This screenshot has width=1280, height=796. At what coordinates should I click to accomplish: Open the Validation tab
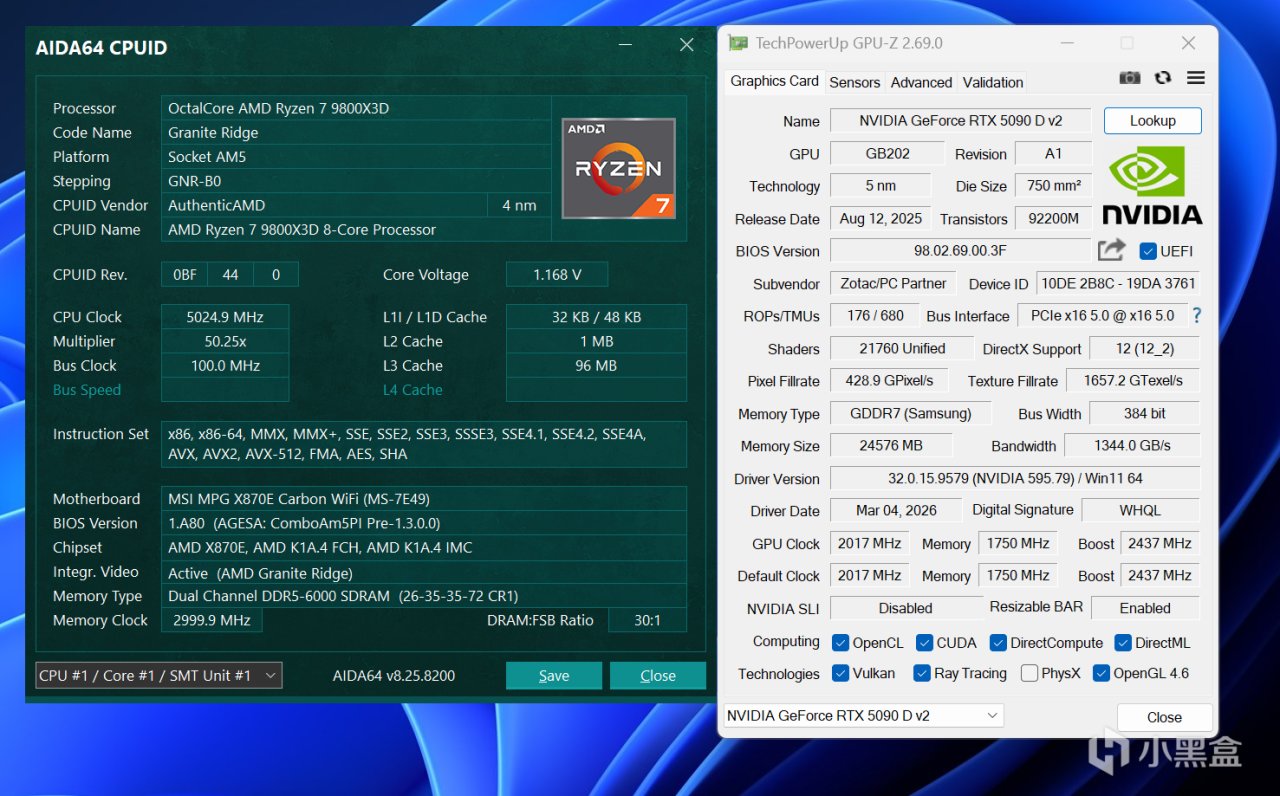(993, 82)
